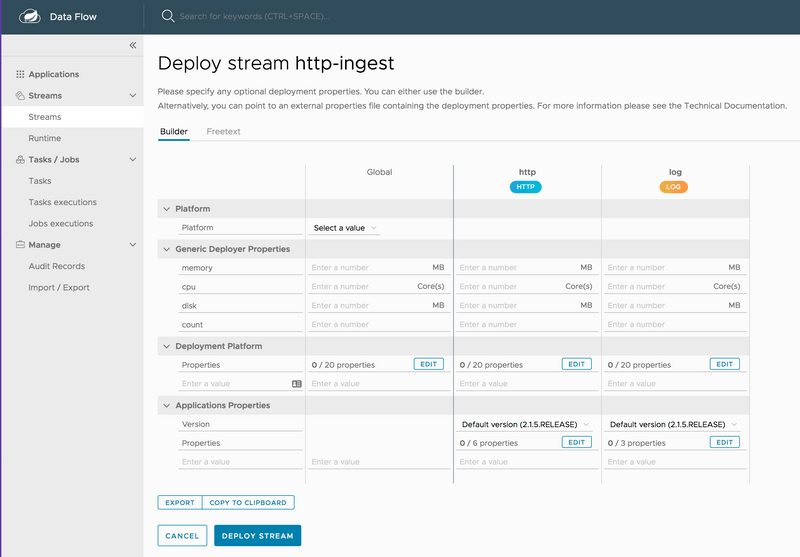The height and width of the screenshot is (557, 800).
Task: Open Jobs executions in the sidebar
Action: (x=61, y=223)
